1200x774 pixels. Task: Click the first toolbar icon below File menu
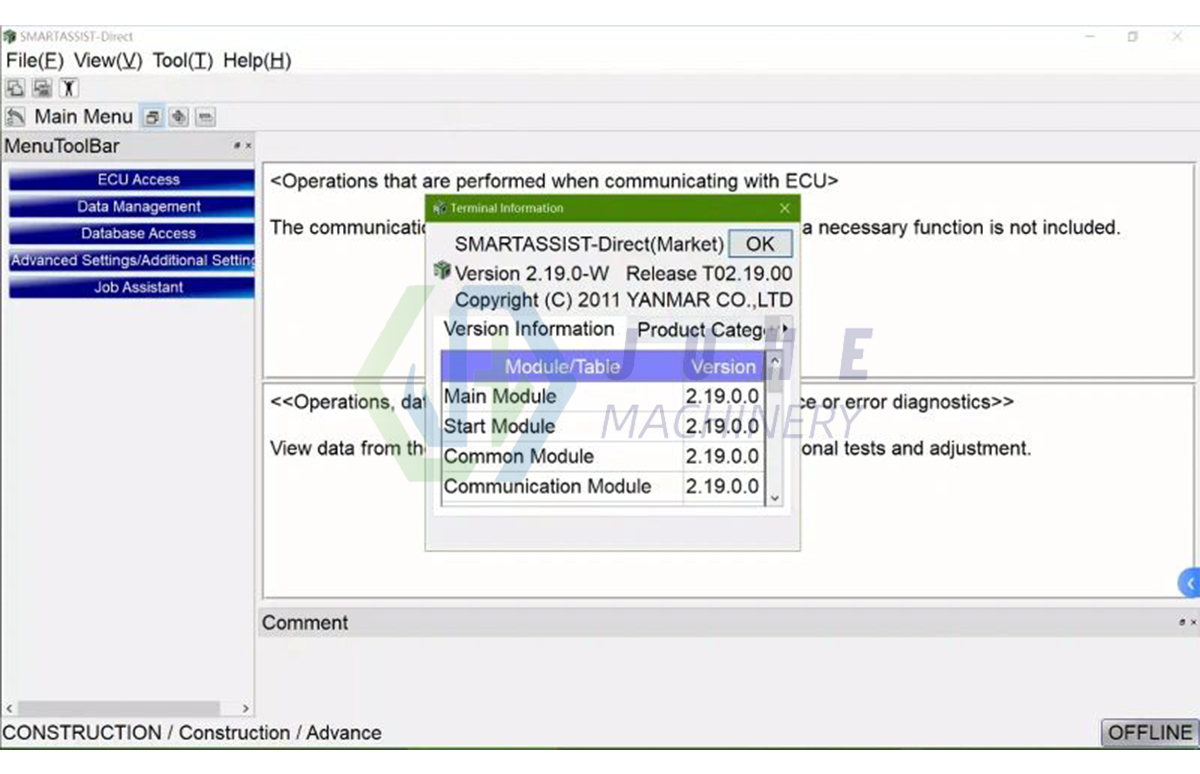(x=15, y=88)
